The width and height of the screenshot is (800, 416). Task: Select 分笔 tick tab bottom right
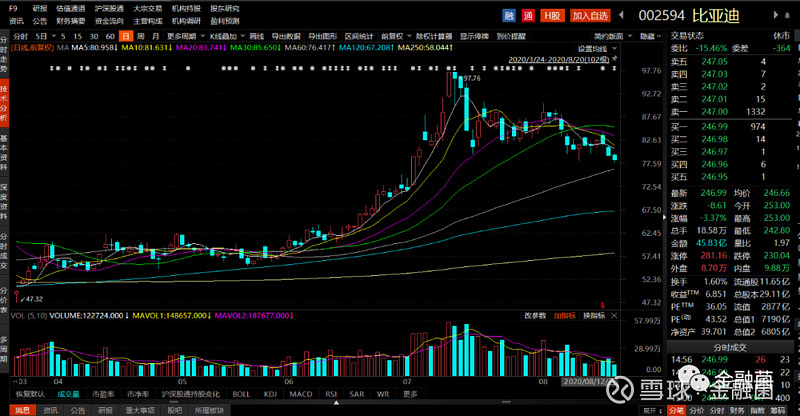[677, 410]
